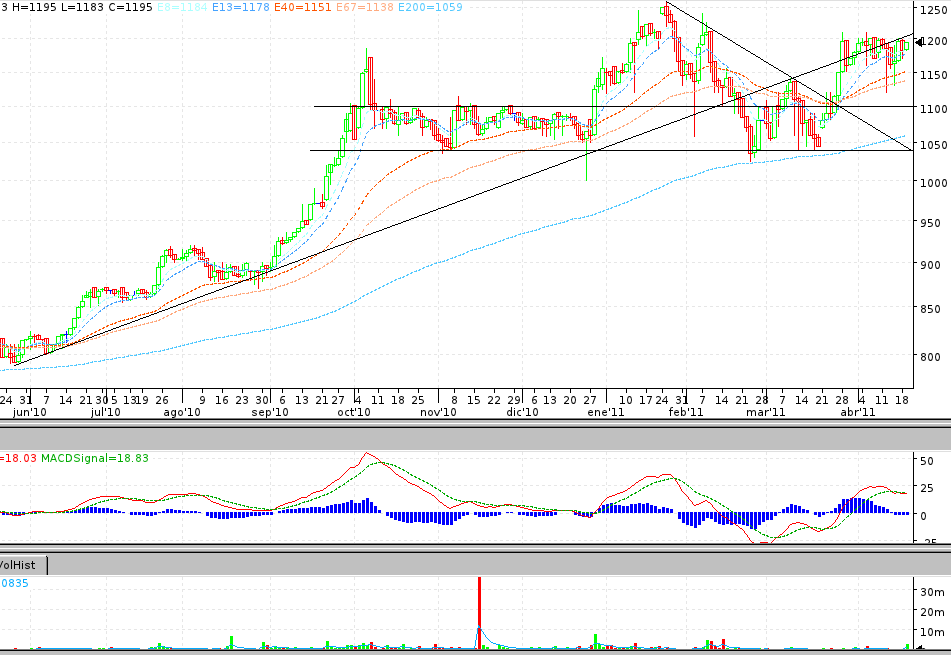Click the 50 label on MACD axis
This screenshot has height=655, width=951.
[x=927, y=462]
